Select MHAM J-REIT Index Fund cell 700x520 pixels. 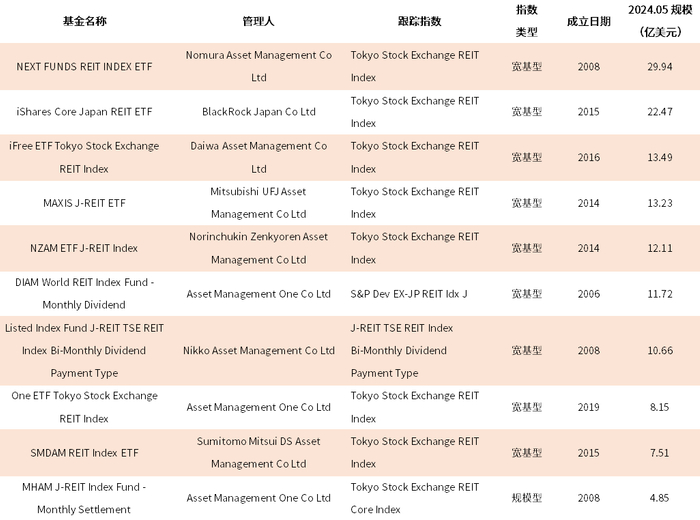(x=84, y=498)
